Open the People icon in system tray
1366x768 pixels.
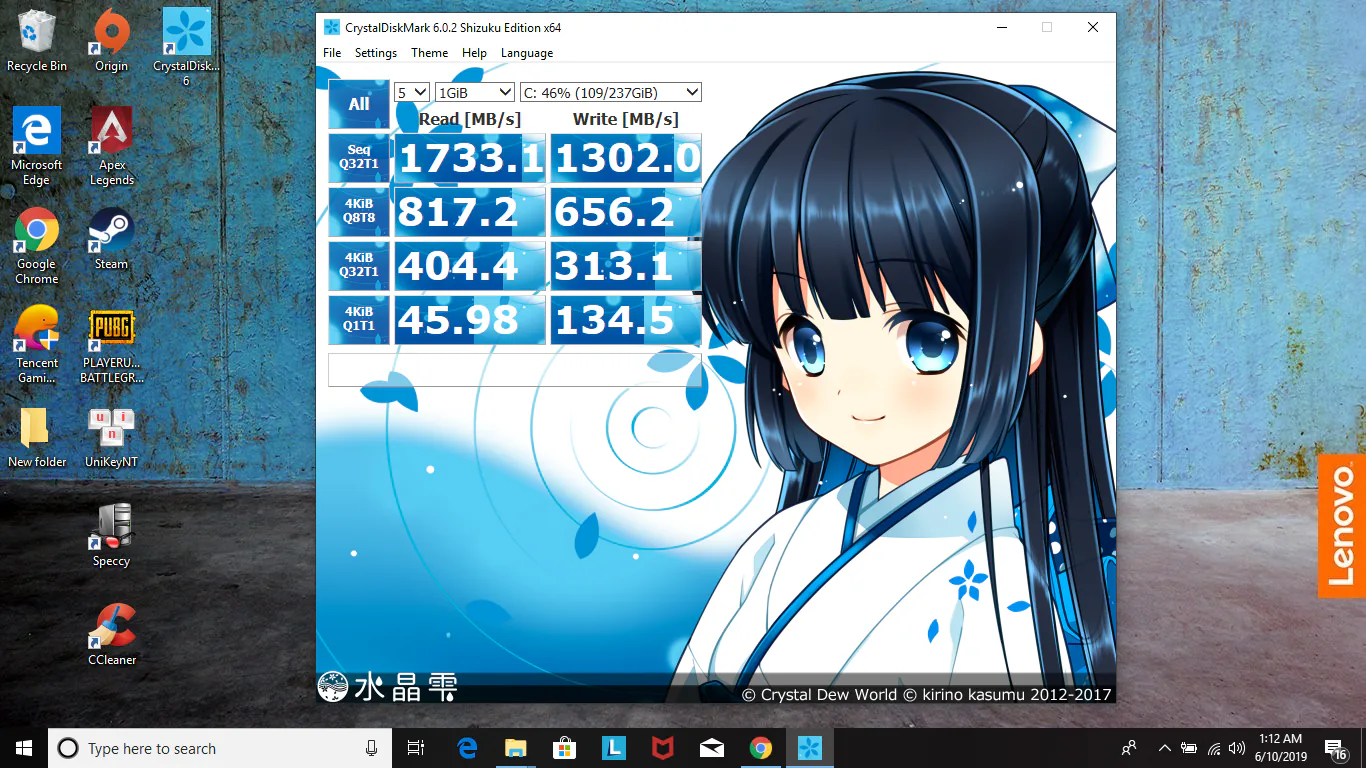(x=1129, y=748)
